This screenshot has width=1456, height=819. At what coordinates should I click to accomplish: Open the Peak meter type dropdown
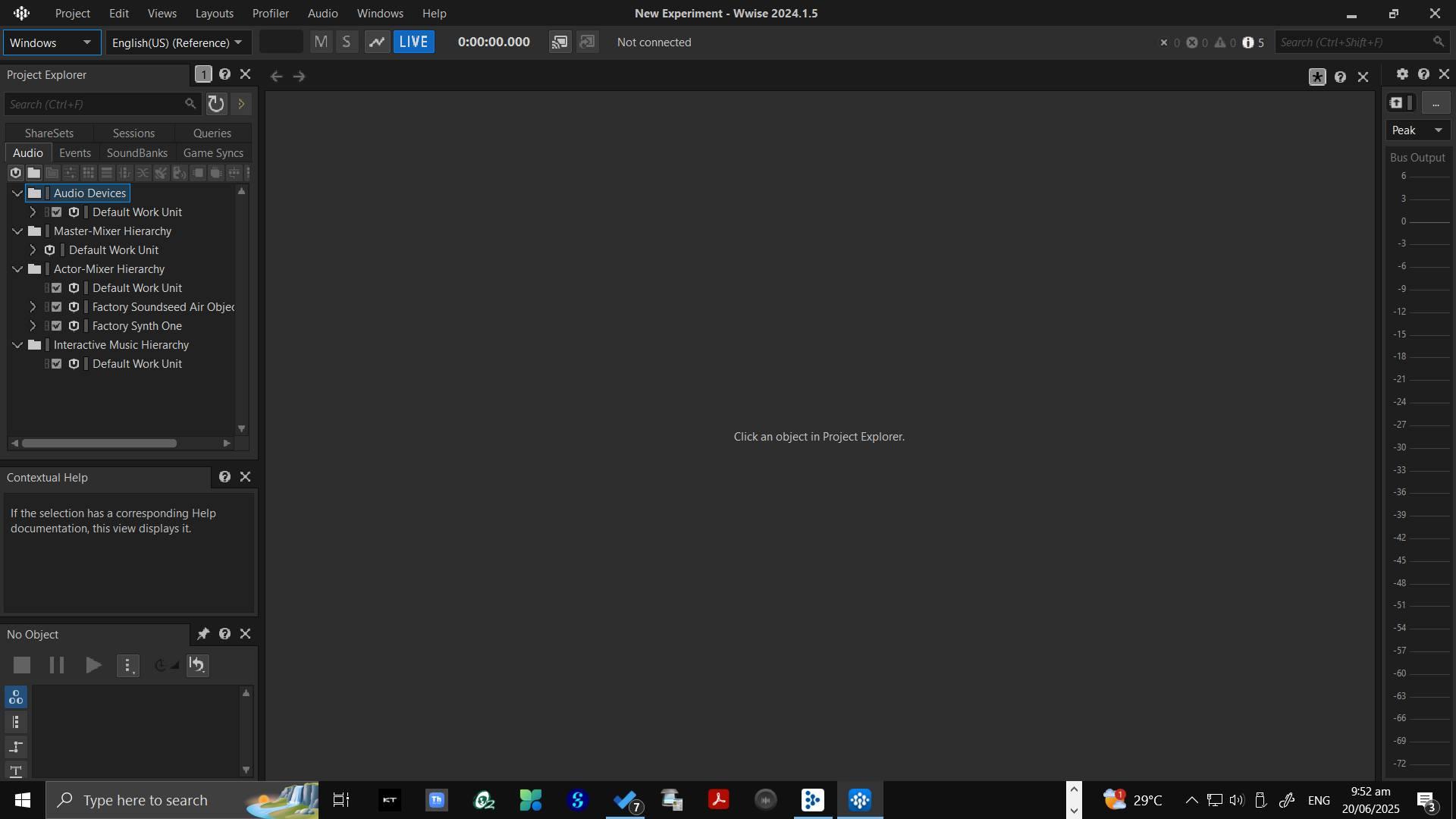coord(1417,130)
